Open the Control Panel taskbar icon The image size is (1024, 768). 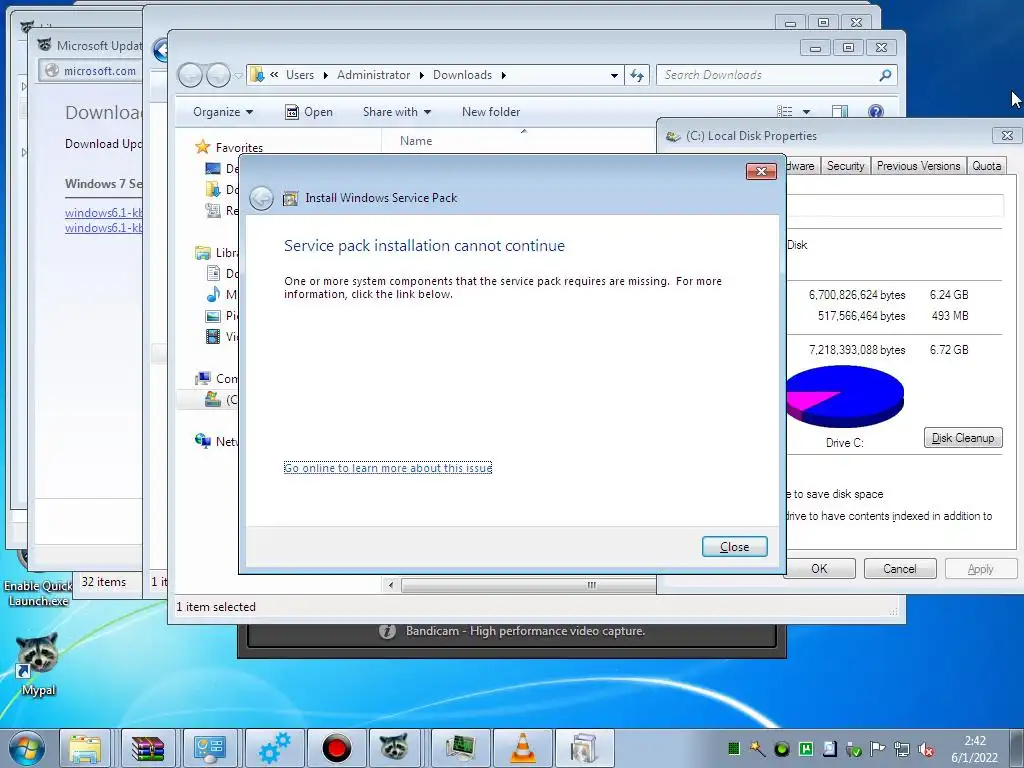210,749
